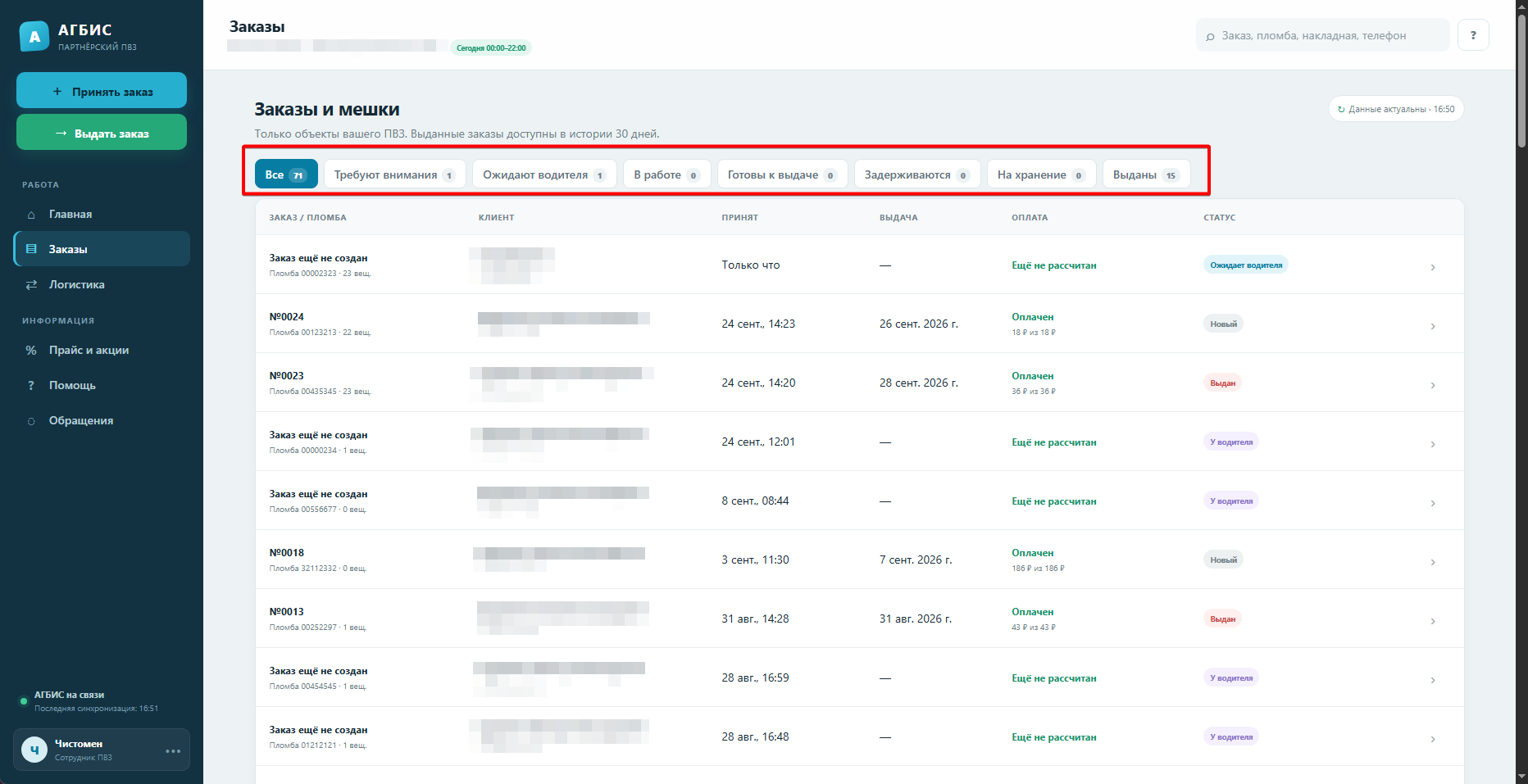Click the Заказы list icon in sidebar

(31, 249)
